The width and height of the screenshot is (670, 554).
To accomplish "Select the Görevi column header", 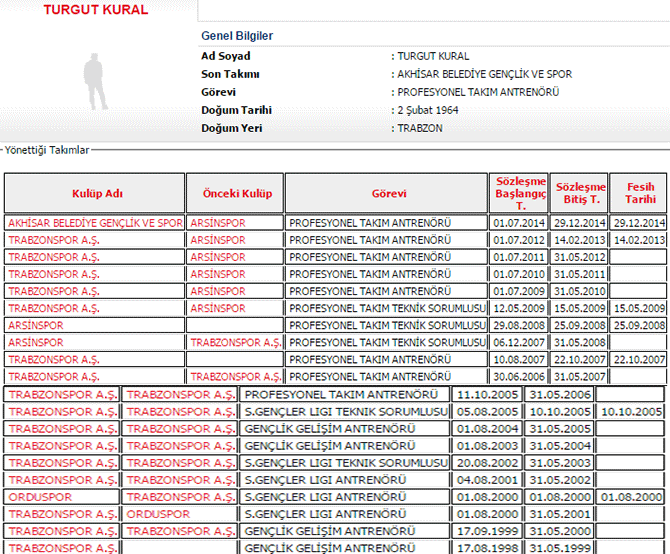I will (388, 193).
